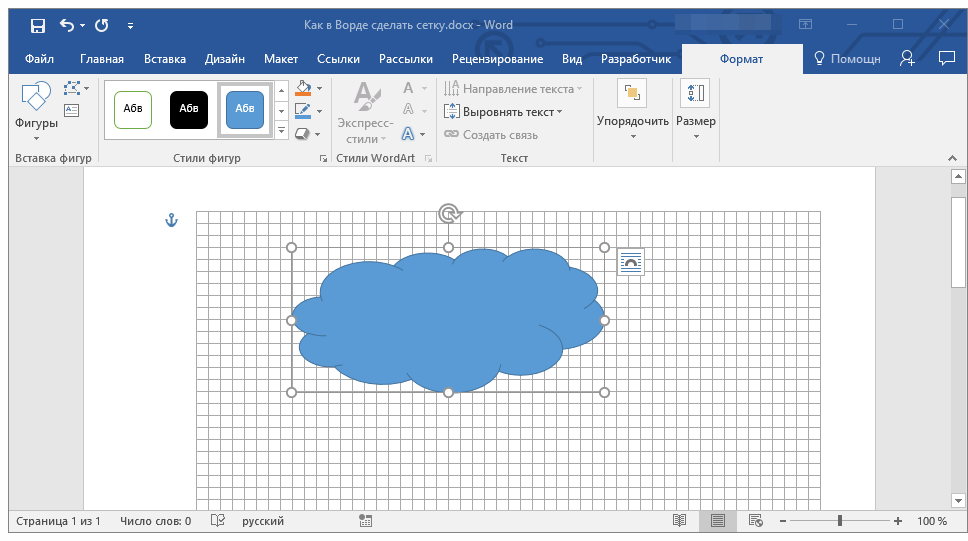Switch to Read Mode view in status bar

pos(680,521)
